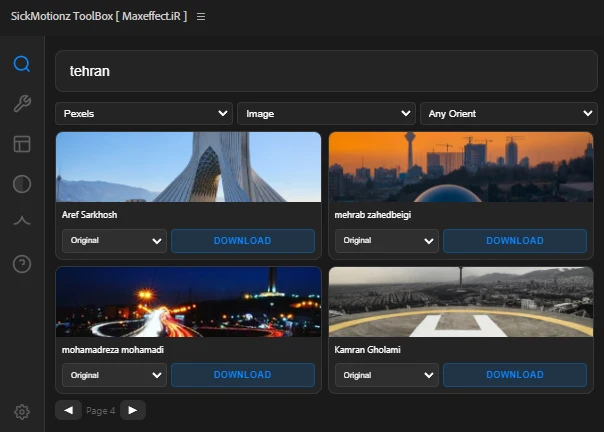Open the Original size dropdown for mohamadreza mohamadi
Image resolution: width=604 pixels, height=432 pixels.
coord(114,375)
